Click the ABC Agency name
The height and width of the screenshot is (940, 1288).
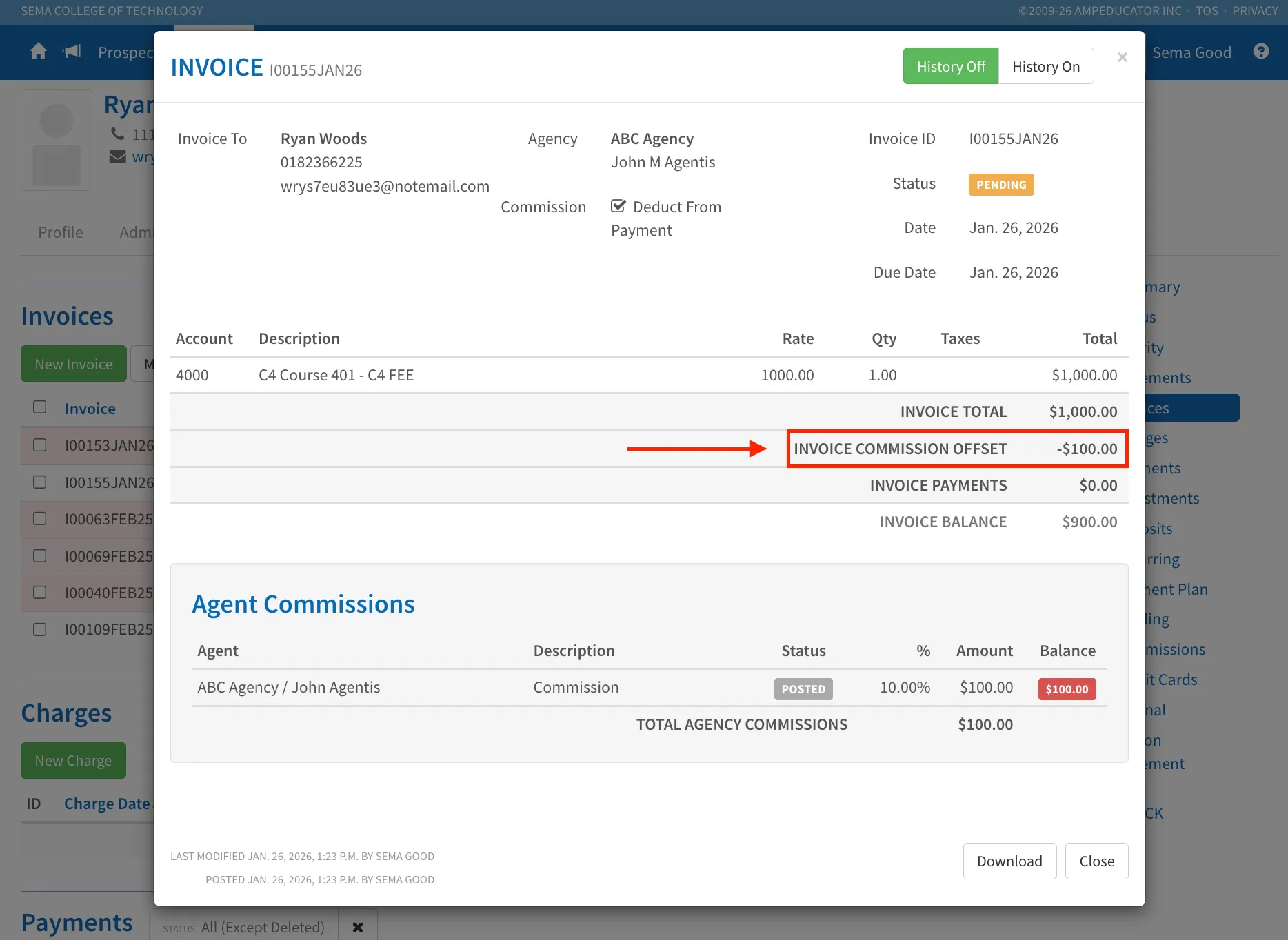click(x=652, y=139)
